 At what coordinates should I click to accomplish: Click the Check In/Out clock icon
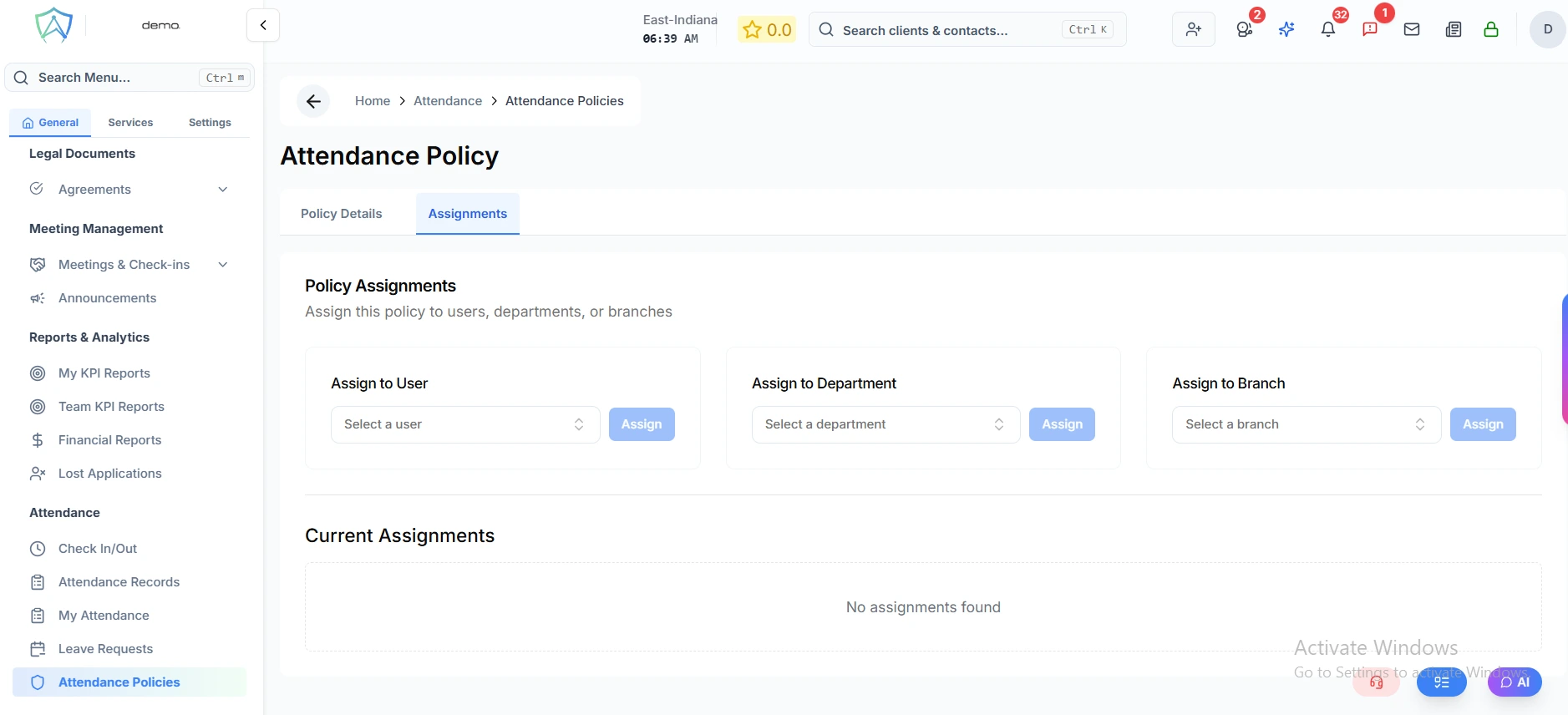pos(38,549)
